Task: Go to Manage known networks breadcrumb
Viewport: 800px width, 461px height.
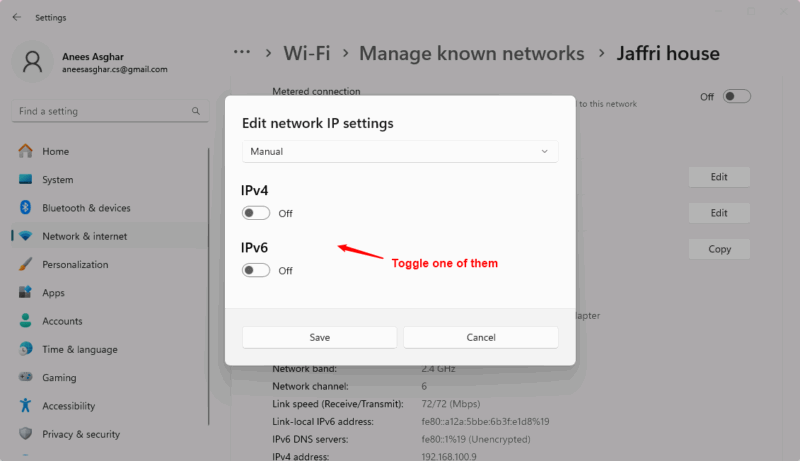Action: tap(471, 53)
